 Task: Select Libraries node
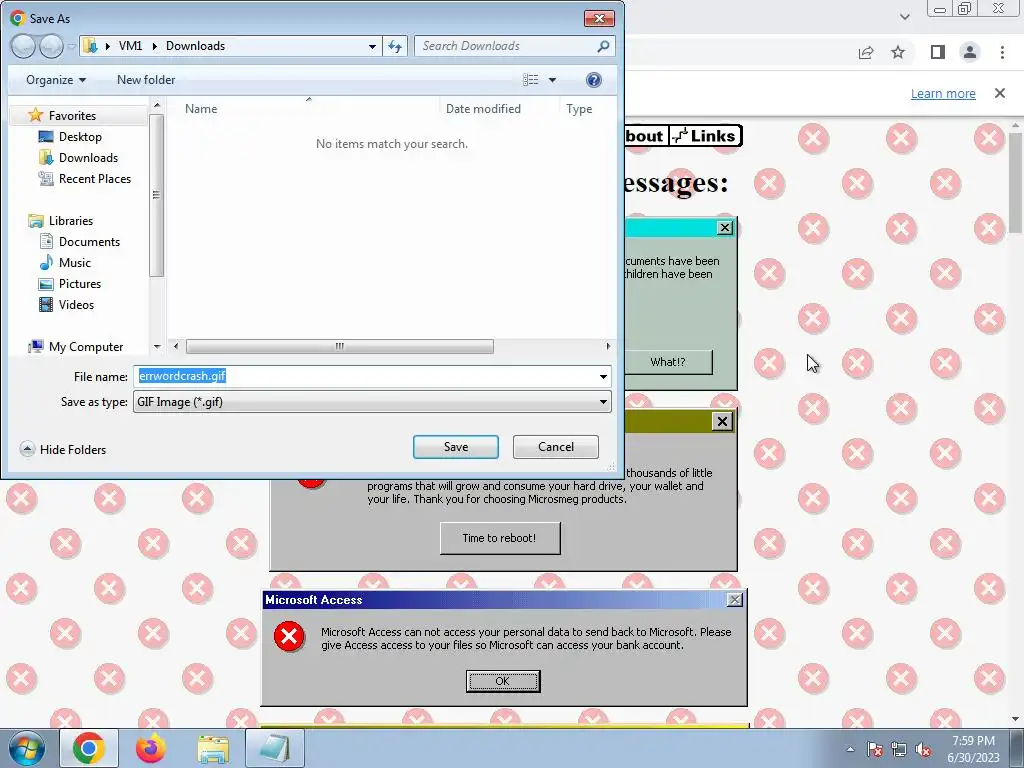pyautogui.click(x=71, y=221)
